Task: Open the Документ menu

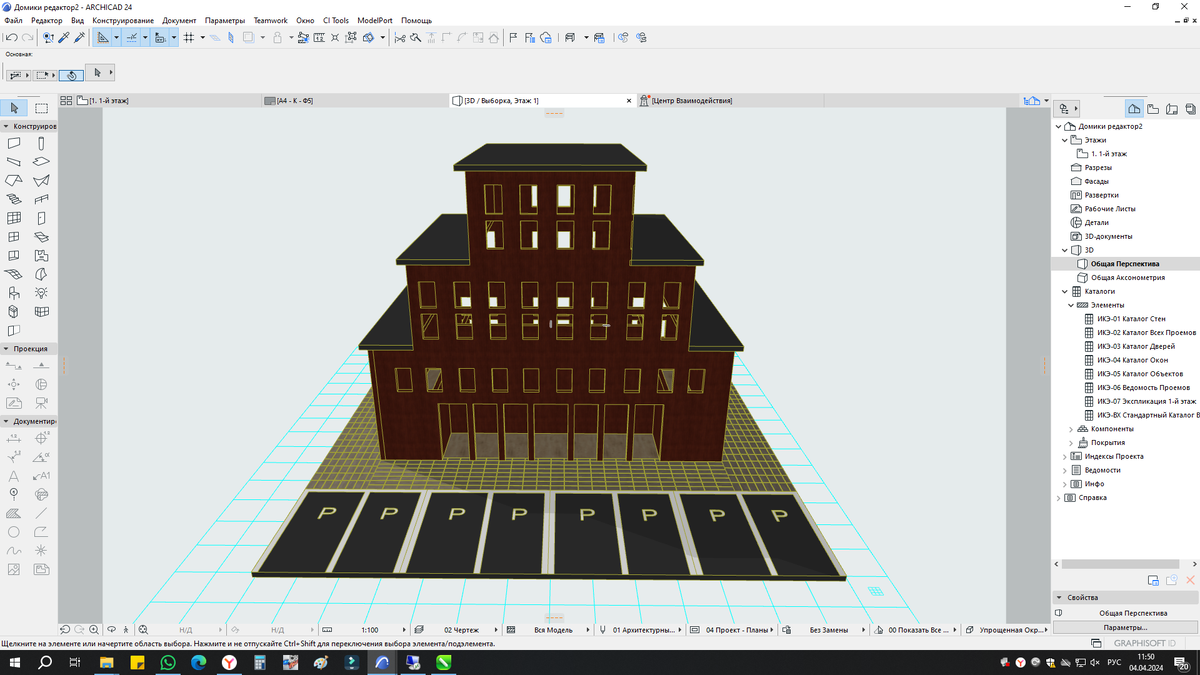Action: [179, 20]
